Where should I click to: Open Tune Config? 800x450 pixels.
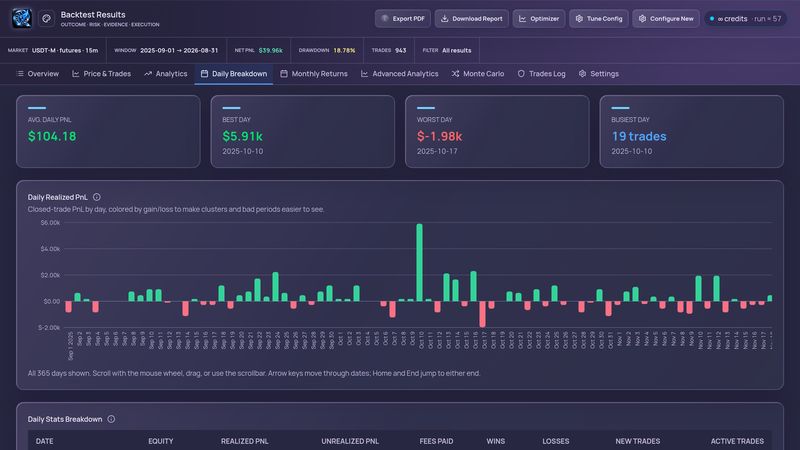[x=598, y=18]
